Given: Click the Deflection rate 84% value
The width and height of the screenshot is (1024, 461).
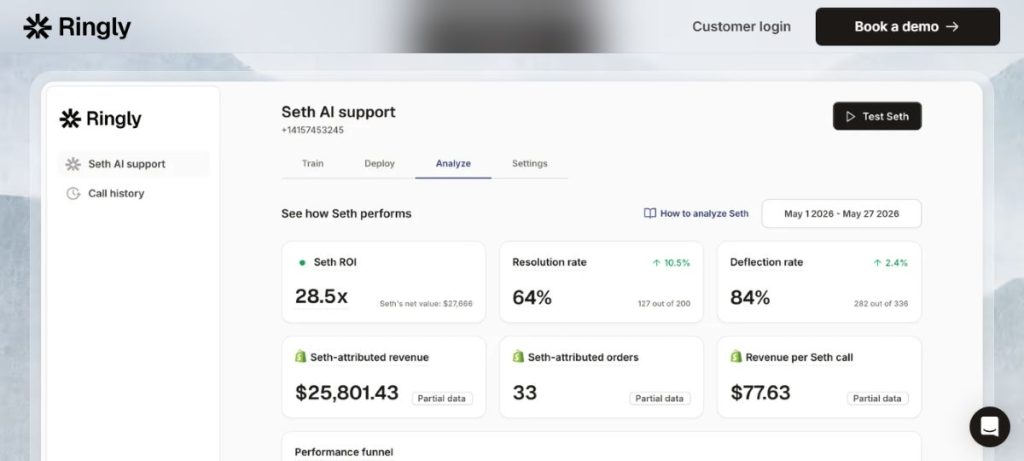Looking at the screenshot, I should (750, 298).
